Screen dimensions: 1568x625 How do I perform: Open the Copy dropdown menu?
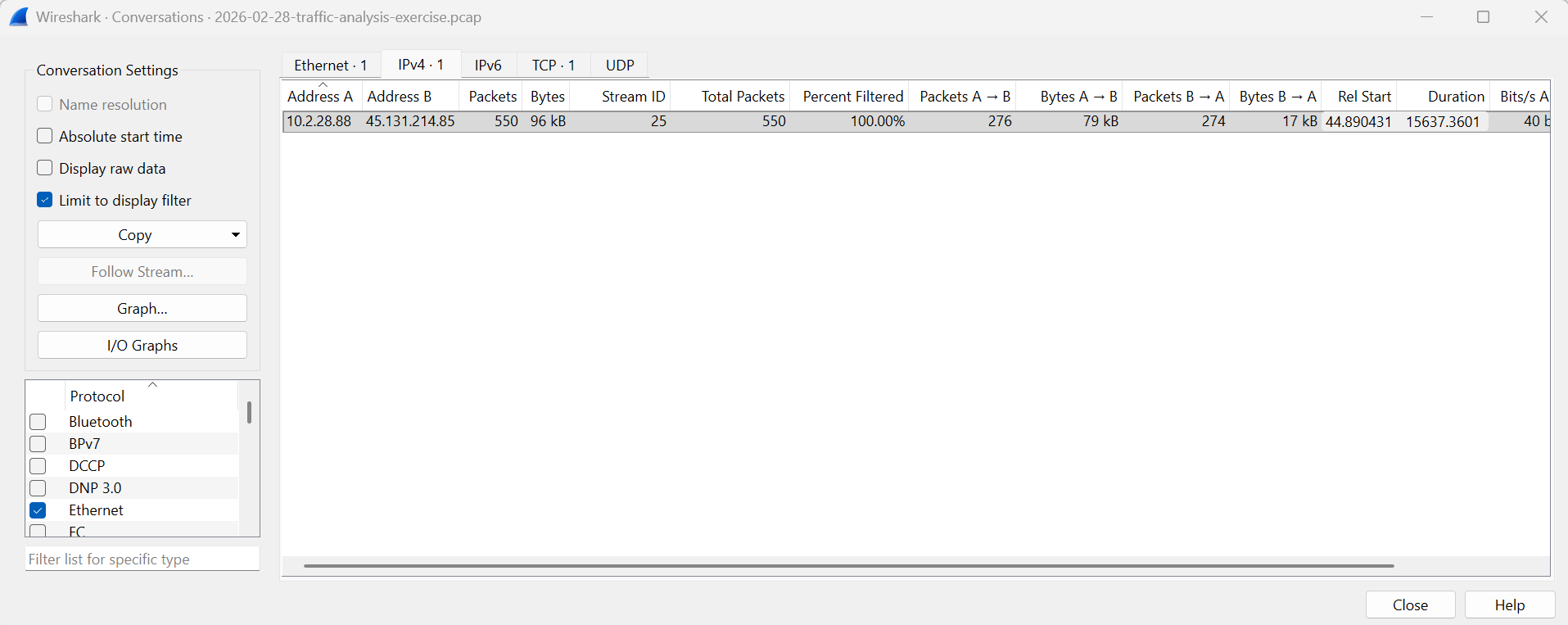point(142,234)
